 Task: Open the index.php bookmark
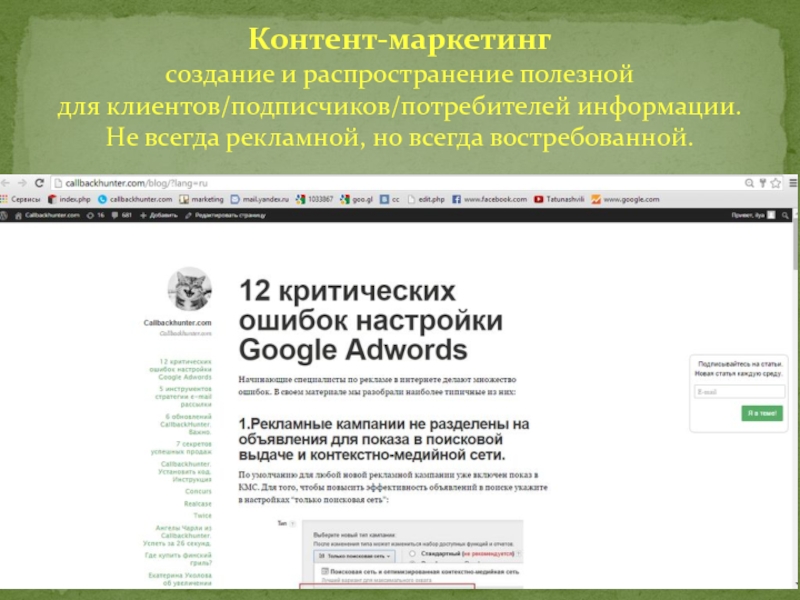click(69, 199)
